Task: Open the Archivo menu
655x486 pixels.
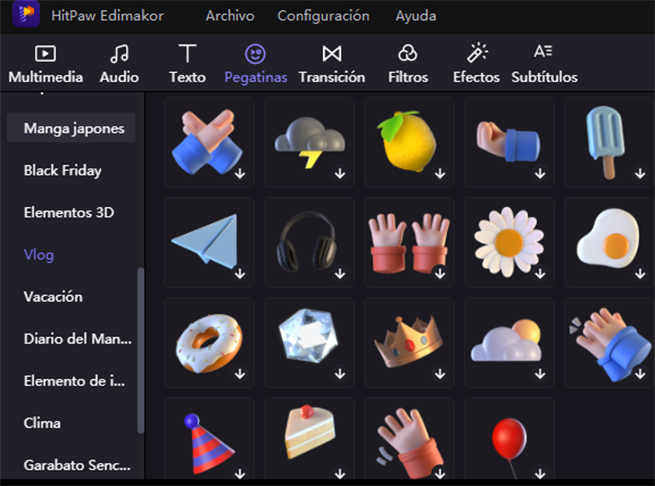Action: click(x=230, y=16)
